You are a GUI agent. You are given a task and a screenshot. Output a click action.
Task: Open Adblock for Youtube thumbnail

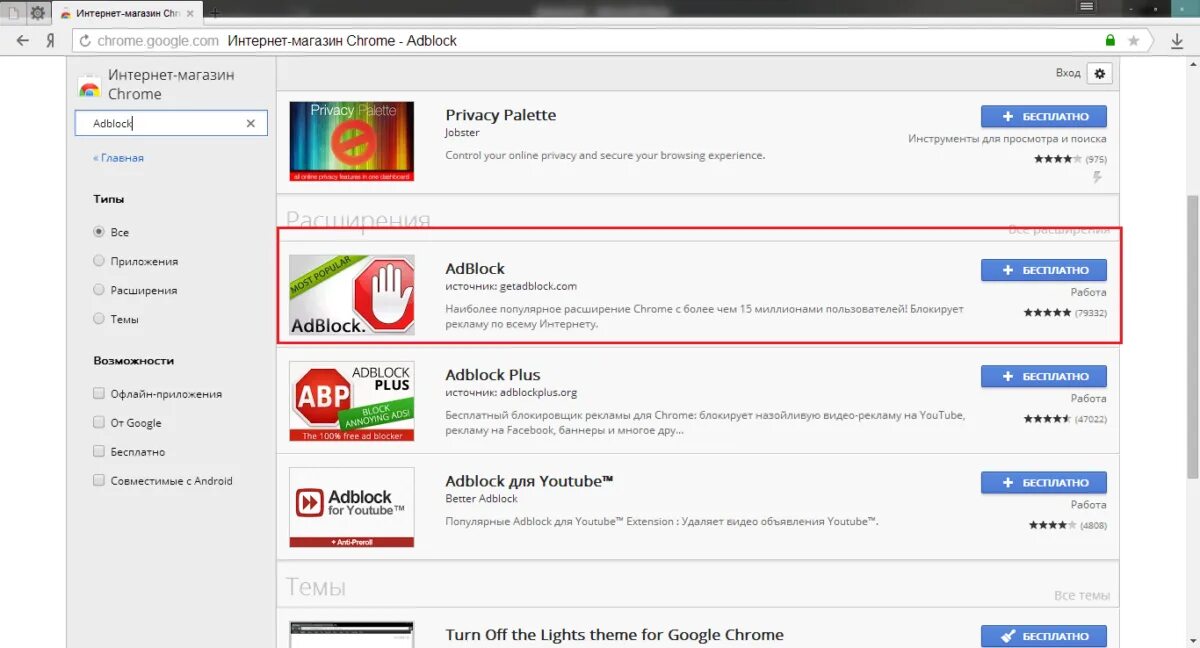[x=351, y=507]
